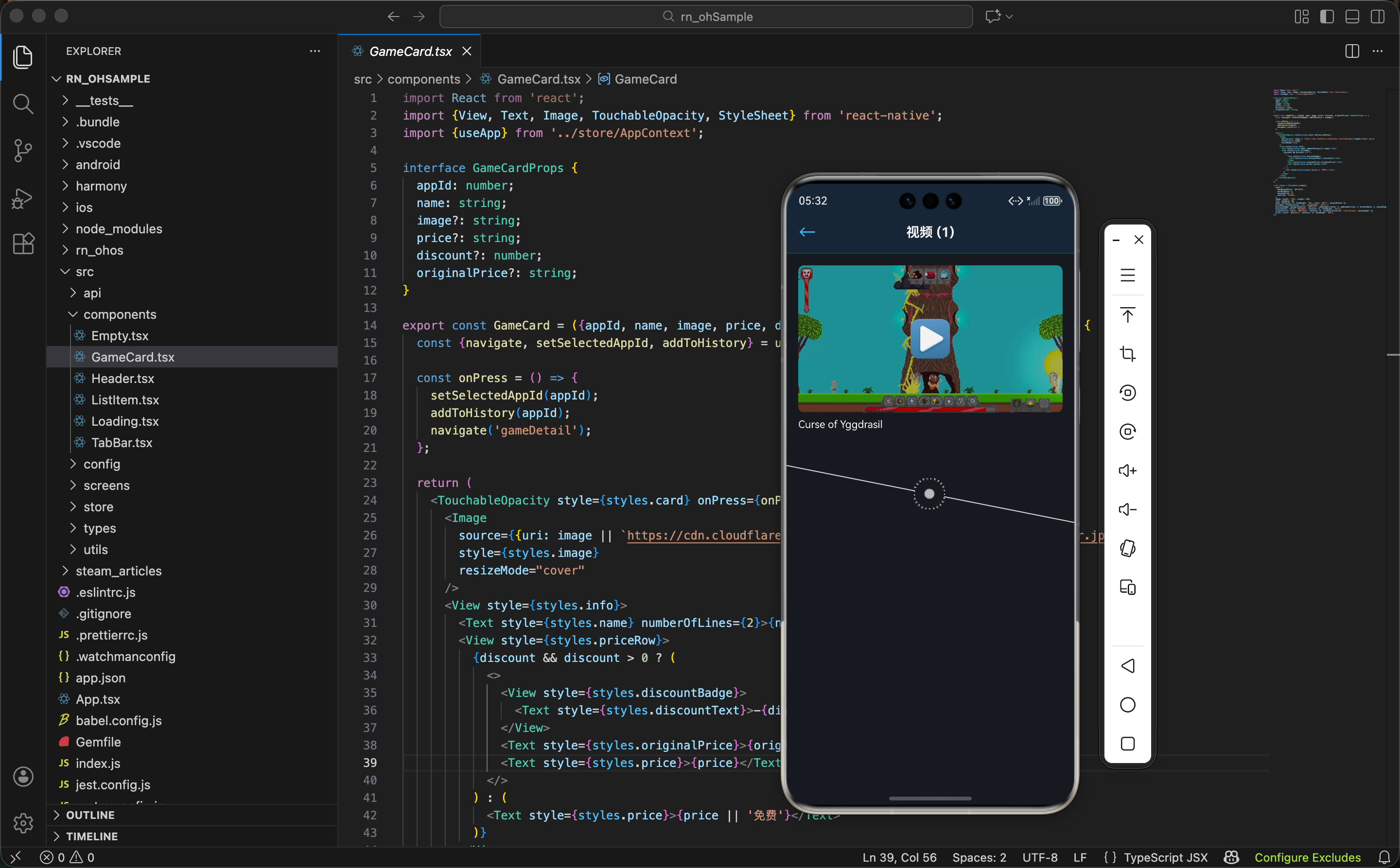The height and width of the screenshot is (868, 1400).
Task: Split the editor to the right
Action: 1352,51
